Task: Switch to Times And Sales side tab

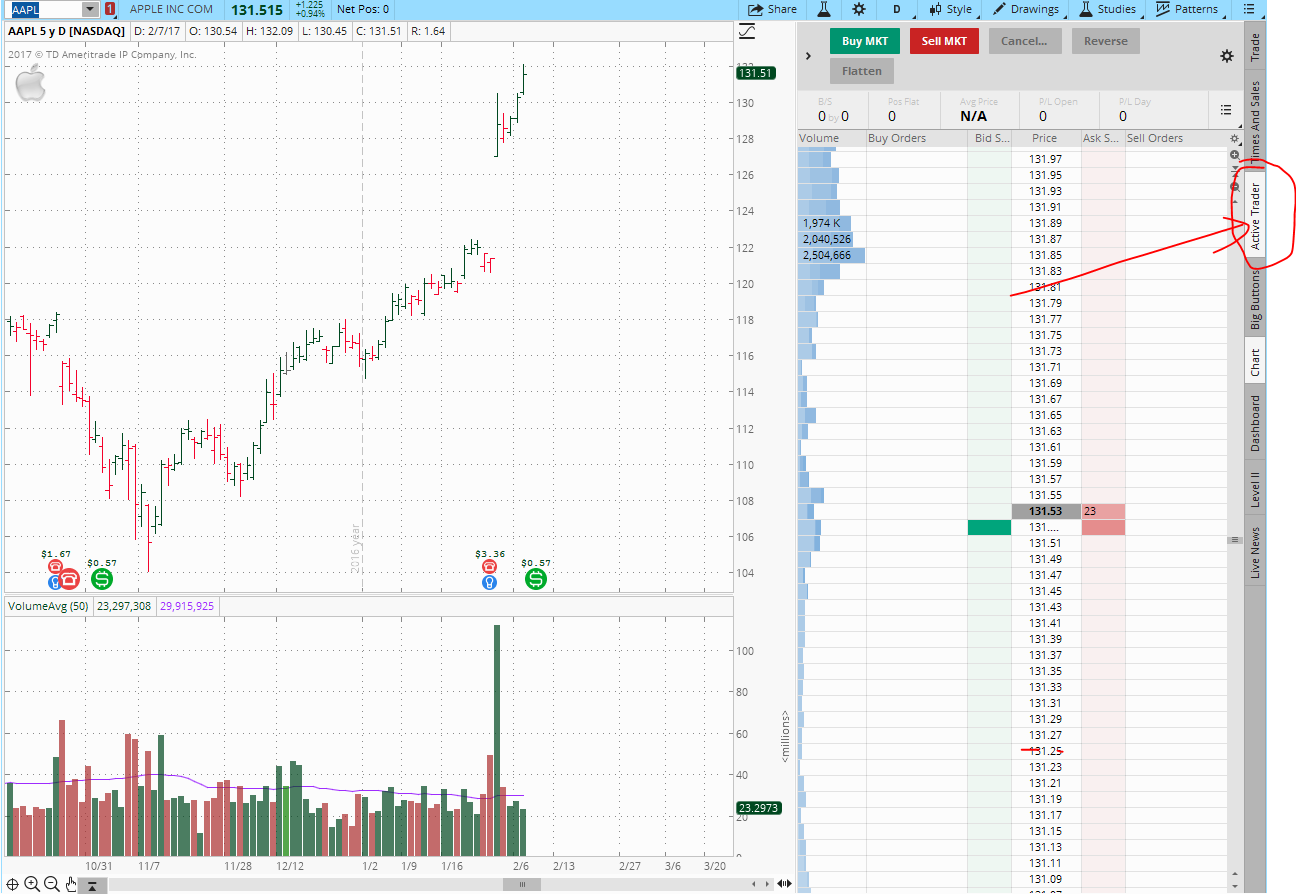Action: pyautogui.click(x=1255, y=119)
